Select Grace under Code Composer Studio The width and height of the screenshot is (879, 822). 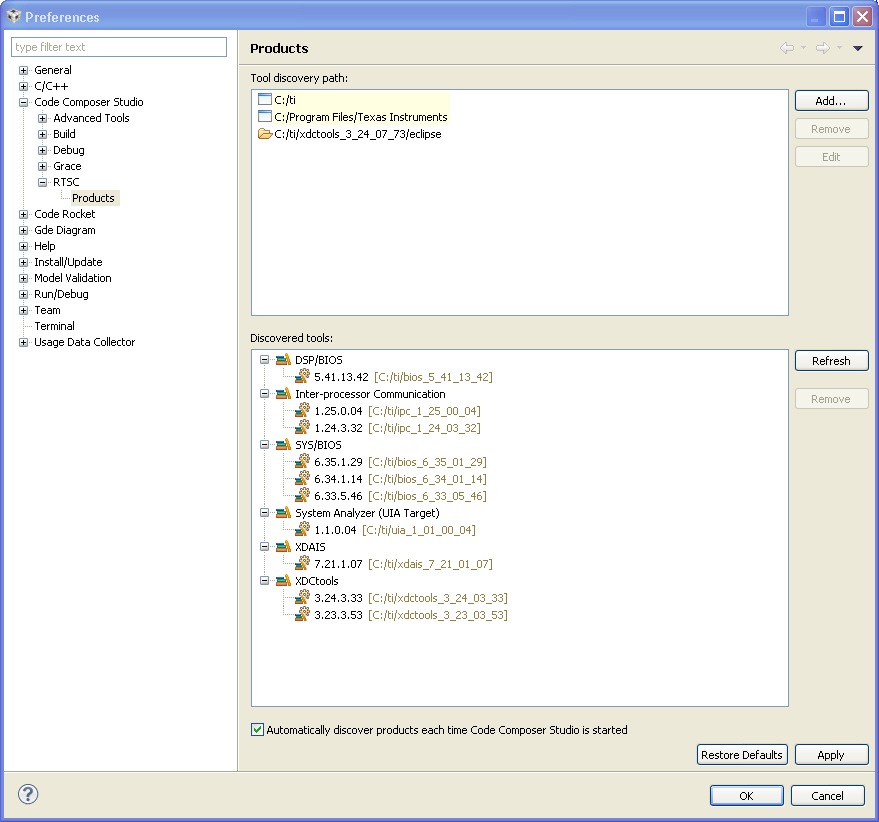(x=67, y=166)
